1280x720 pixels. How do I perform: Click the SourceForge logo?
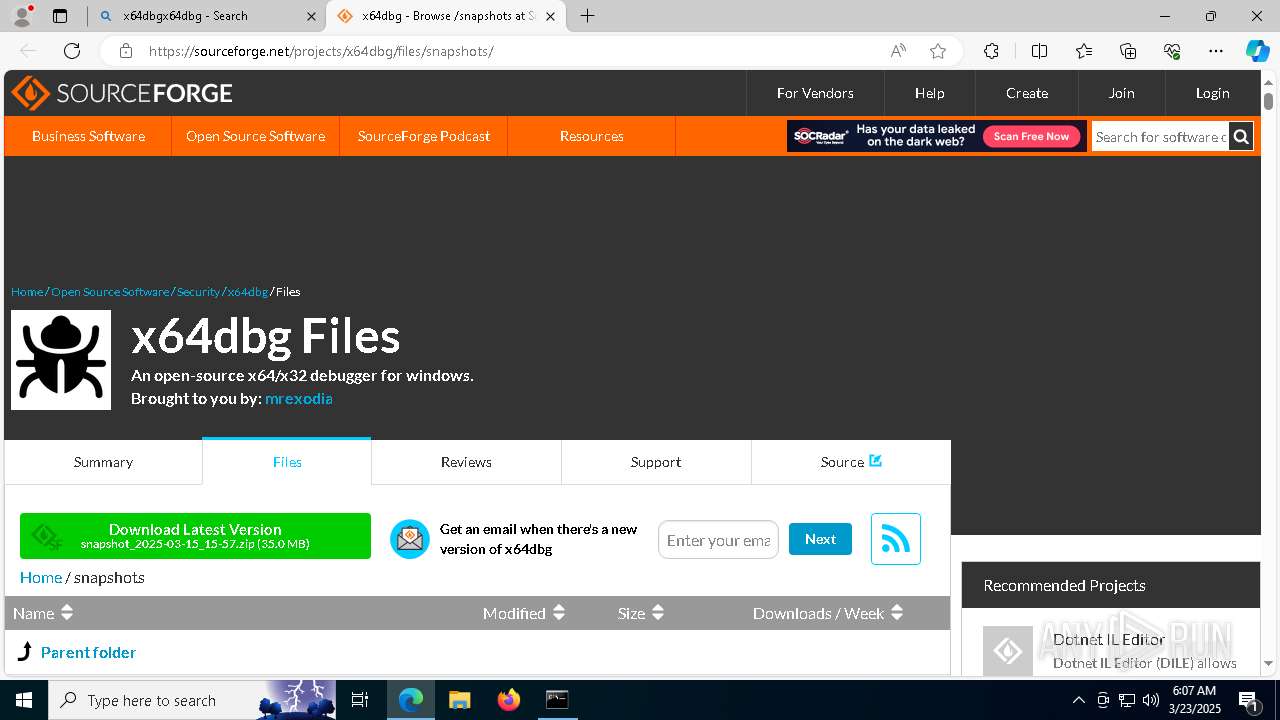pyautogui.click(x=122, y=93)
